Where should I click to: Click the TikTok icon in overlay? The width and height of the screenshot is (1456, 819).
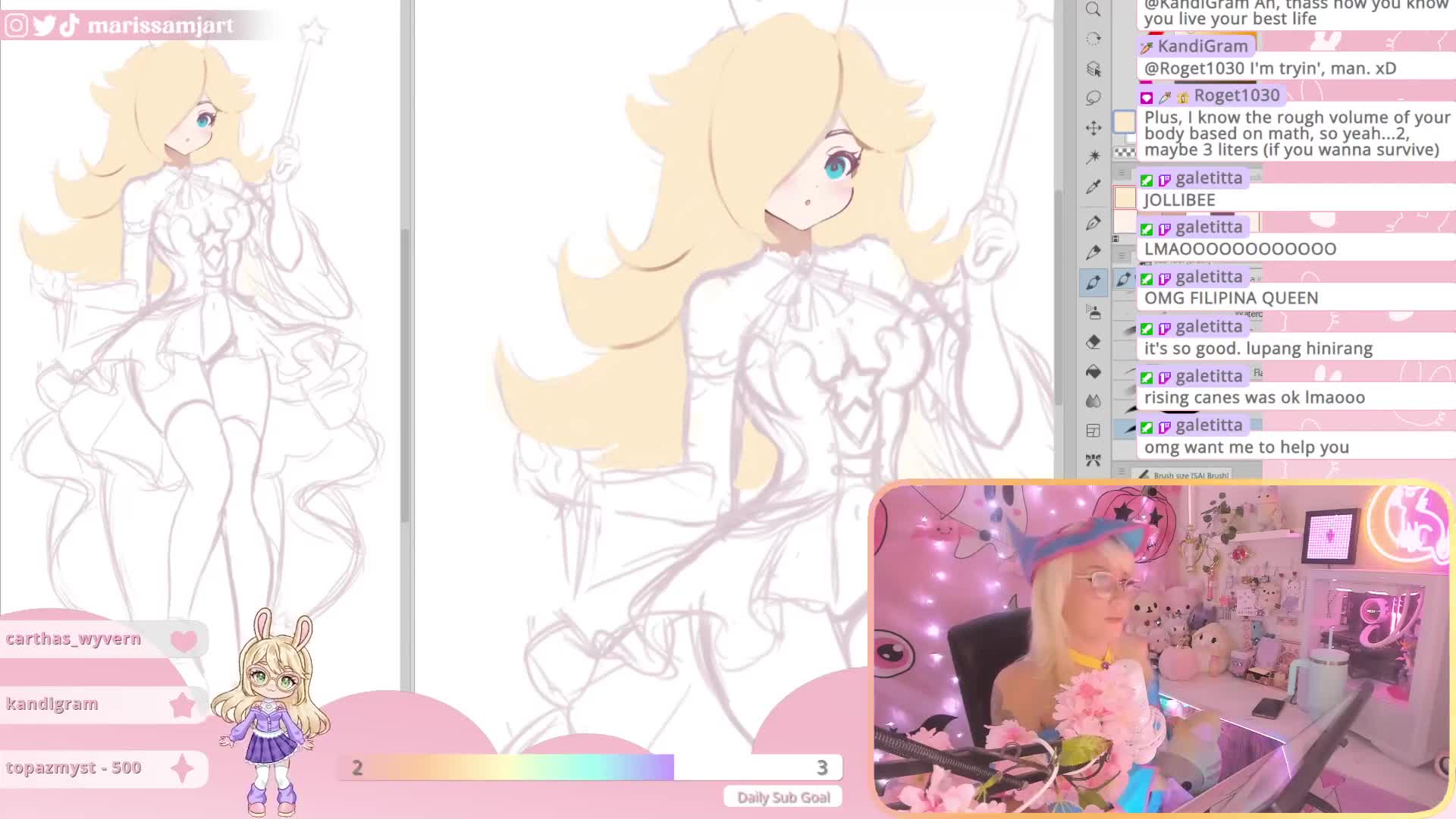point(69,26)
